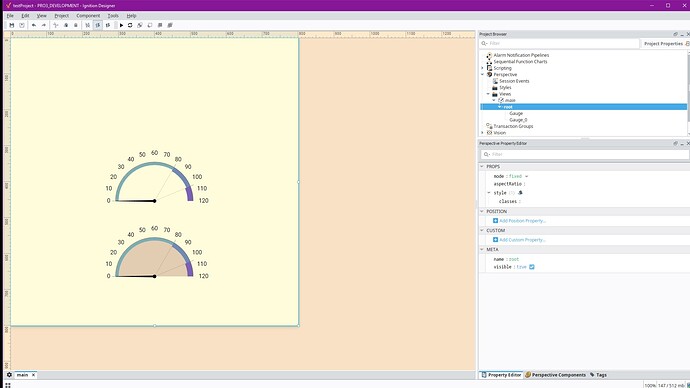Click the main view icon in tree
Image resolution: width=690 pixels, height=388 pixels.
point(501,100)
